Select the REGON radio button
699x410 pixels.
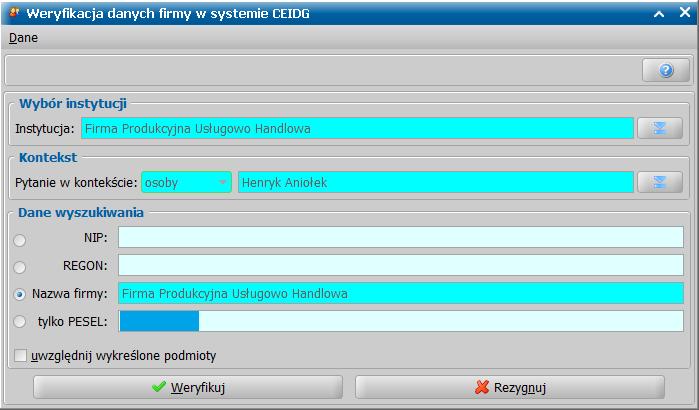20,267
